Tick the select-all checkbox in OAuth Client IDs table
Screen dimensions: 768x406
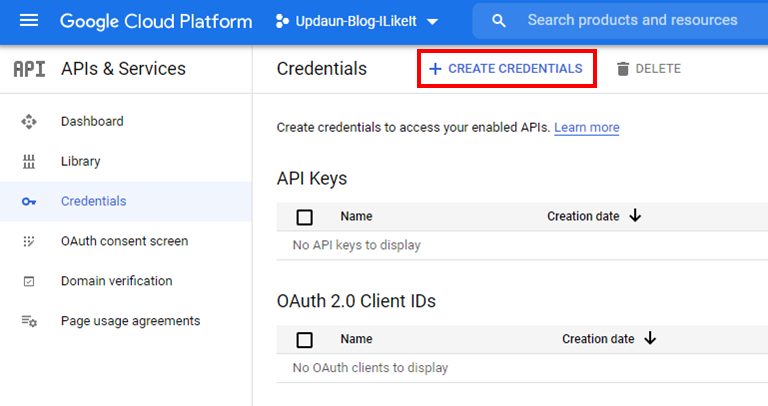point(305,340)
